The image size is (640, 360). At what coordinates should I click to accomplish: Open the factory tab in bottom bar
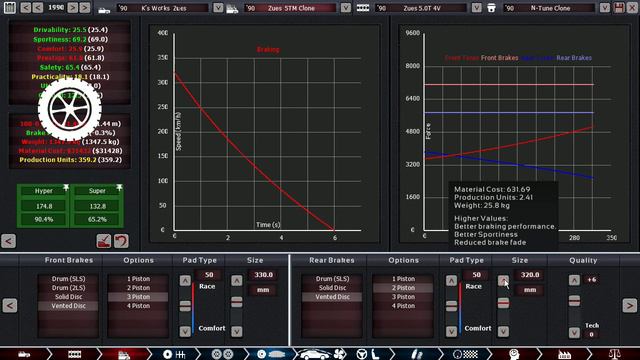pyautogui.click(x=564, y=354)
